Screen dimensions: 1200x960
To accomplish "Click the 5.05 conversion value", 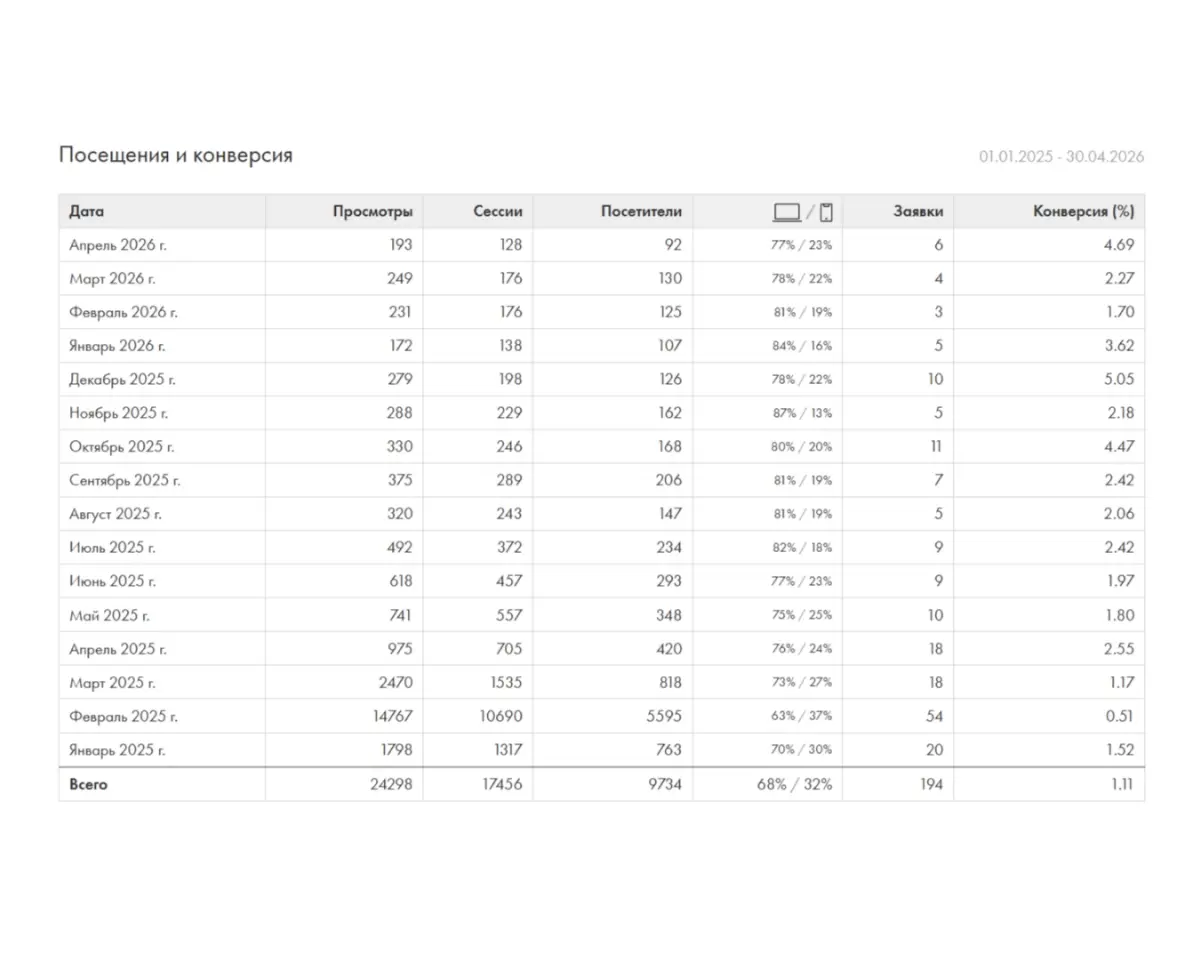I will [1120, 379].
